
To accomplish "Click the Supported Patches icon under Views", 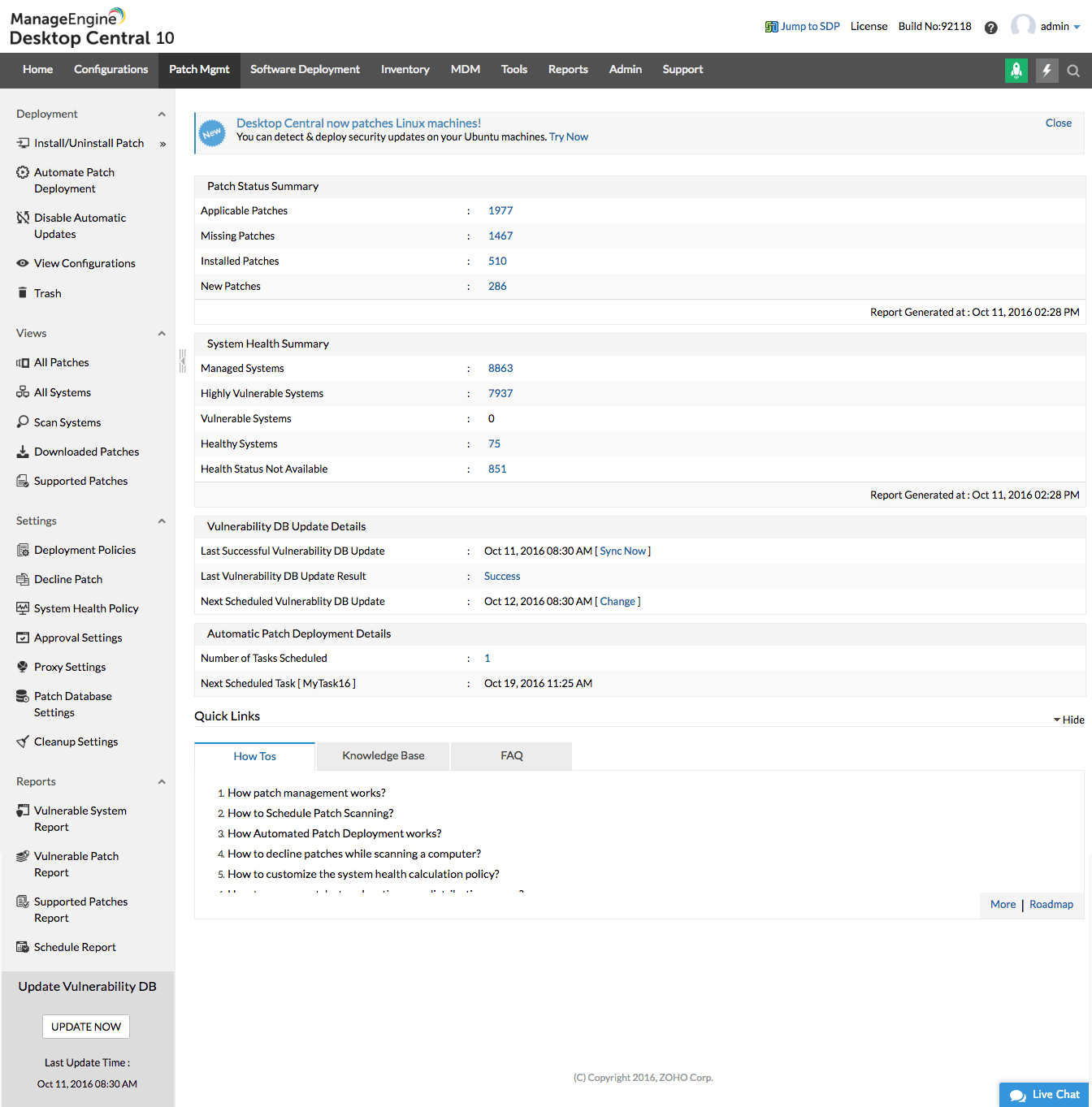I will 23,481.
